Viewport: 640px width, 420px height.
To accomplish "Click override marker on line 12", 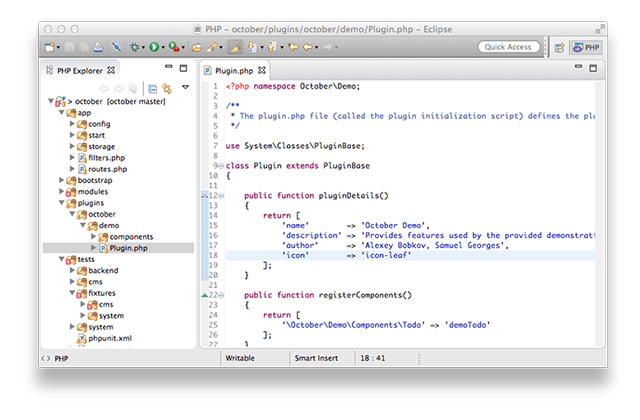I will pyautogui.click(x=204, y=196).
